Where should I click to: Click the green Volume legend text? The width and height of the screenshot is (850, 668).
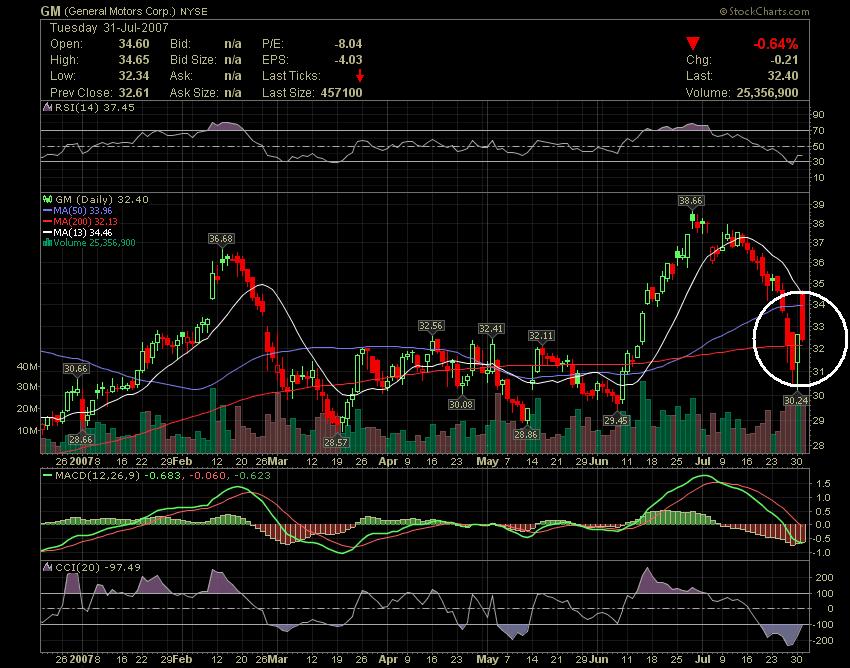tap(95, 242)
